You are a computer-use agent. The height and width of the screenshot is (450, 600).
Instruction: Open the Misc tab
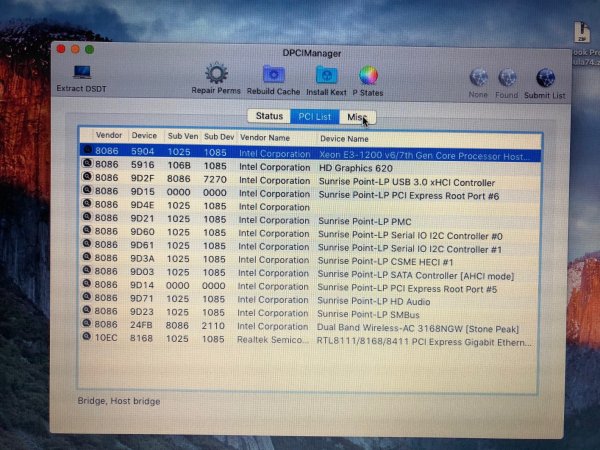357,117
